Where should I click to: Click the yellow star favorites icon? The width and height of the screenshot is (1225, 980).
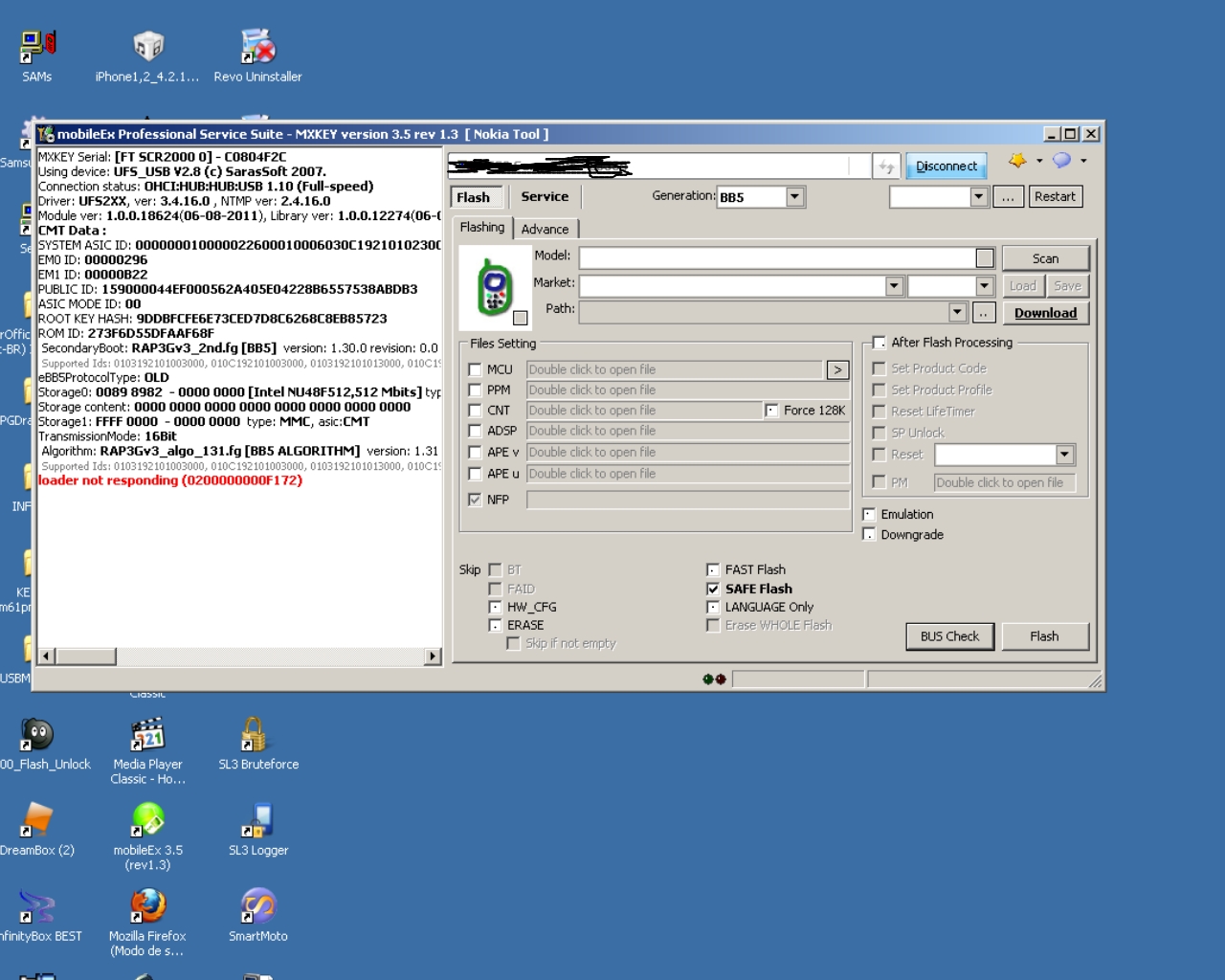(x=1017, y=161)
